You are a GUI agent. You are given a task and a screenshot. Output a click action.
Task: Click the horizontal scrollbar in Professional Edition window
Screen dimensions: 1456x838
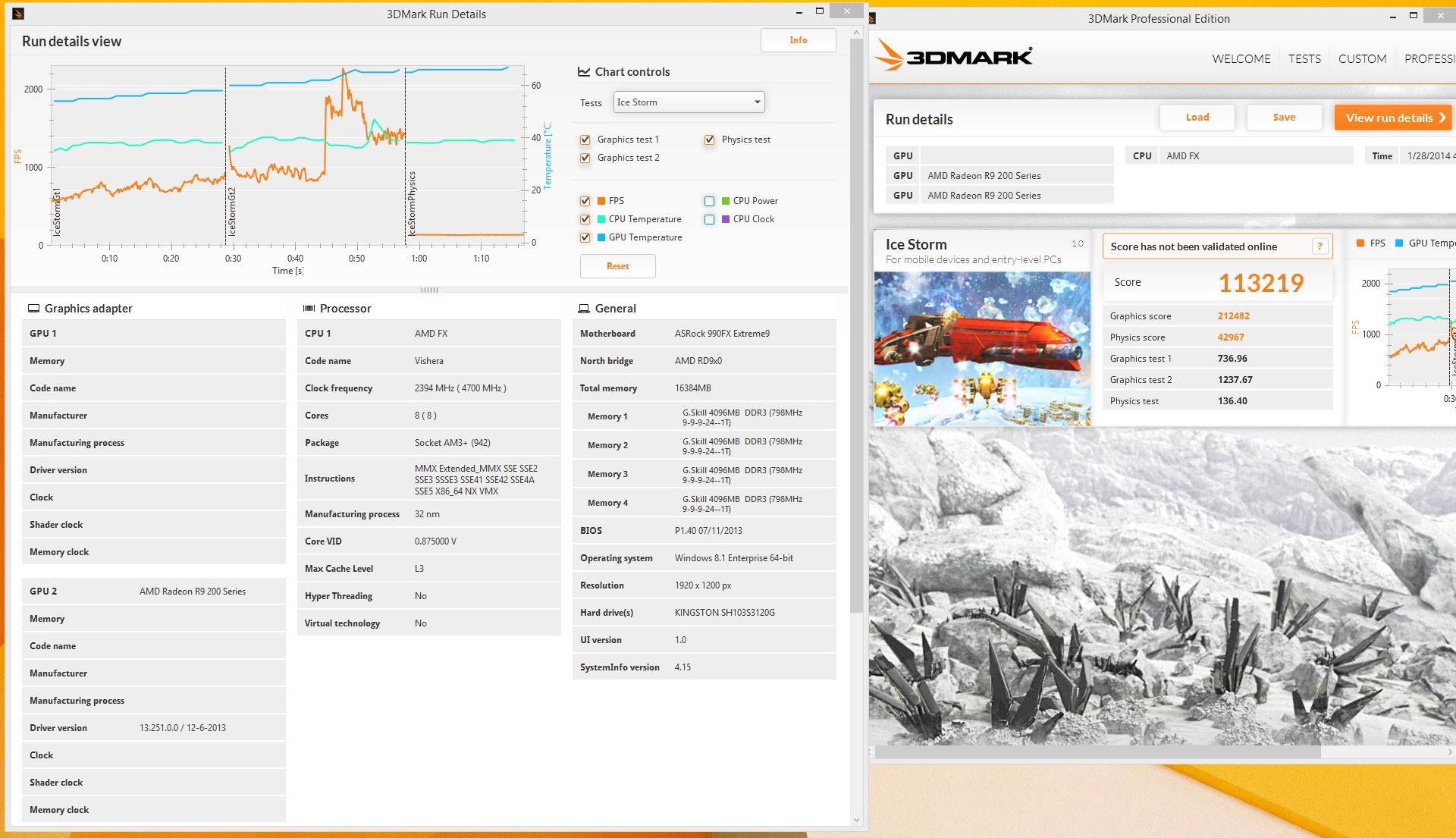coord(1098,752)
